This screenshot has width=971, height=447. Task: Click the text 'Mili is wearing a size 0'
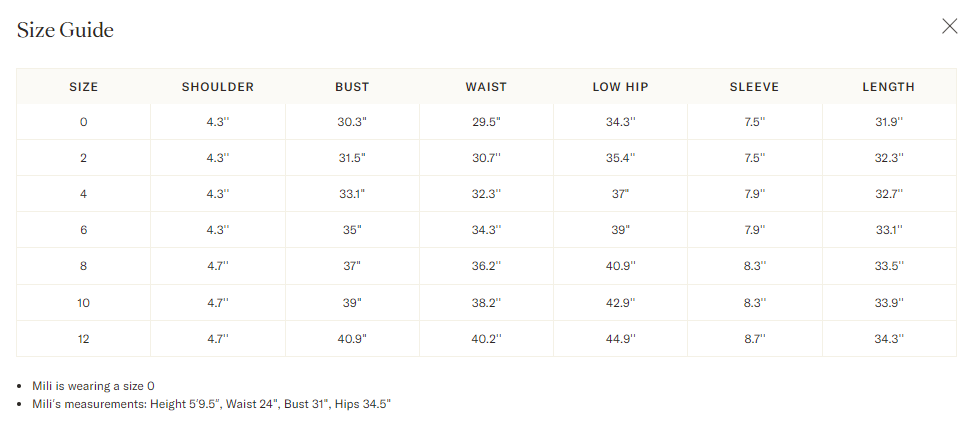tap(94, 386)
